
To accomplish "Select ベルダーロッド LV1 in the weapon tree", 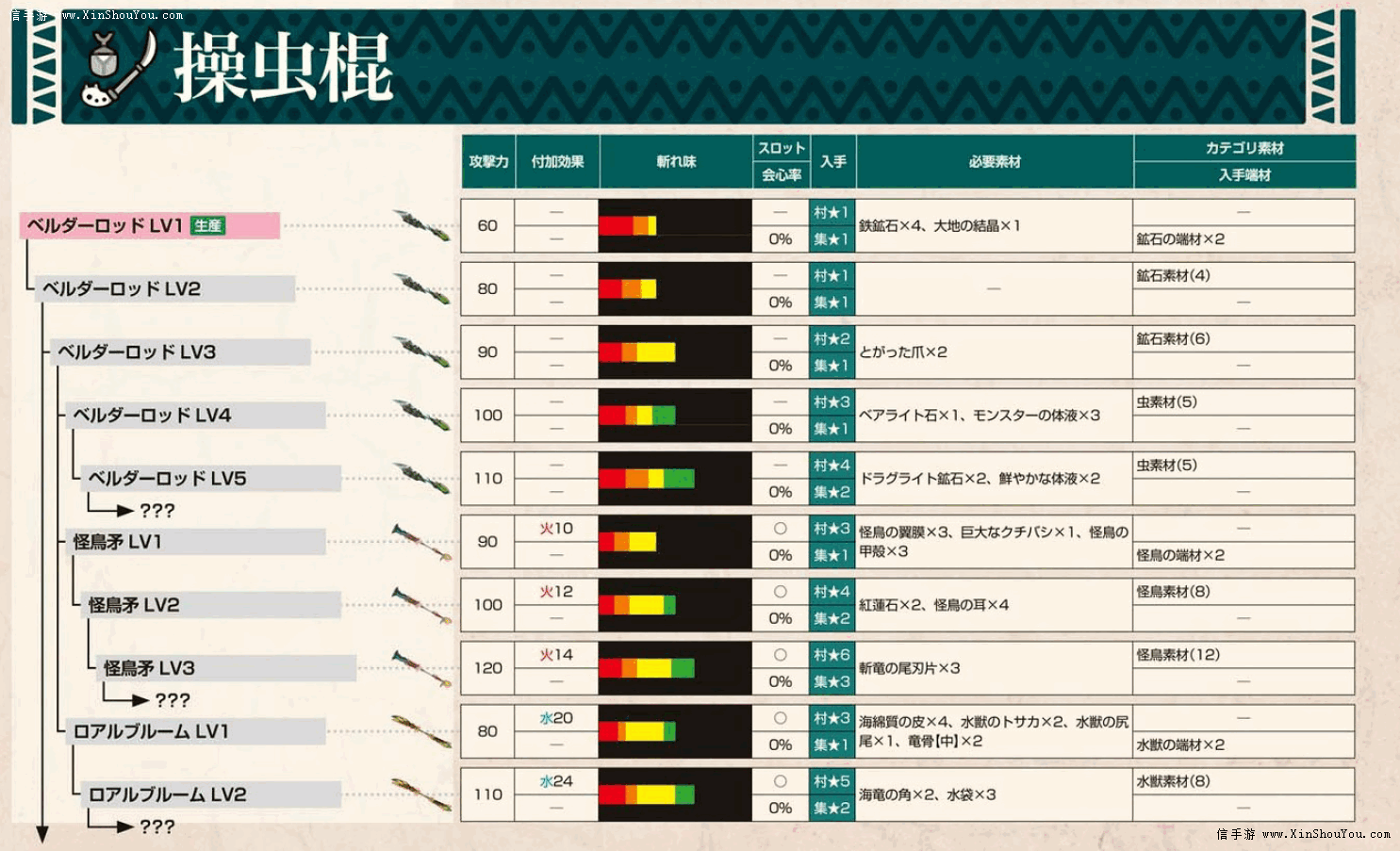I will click(x=149, y=225).
